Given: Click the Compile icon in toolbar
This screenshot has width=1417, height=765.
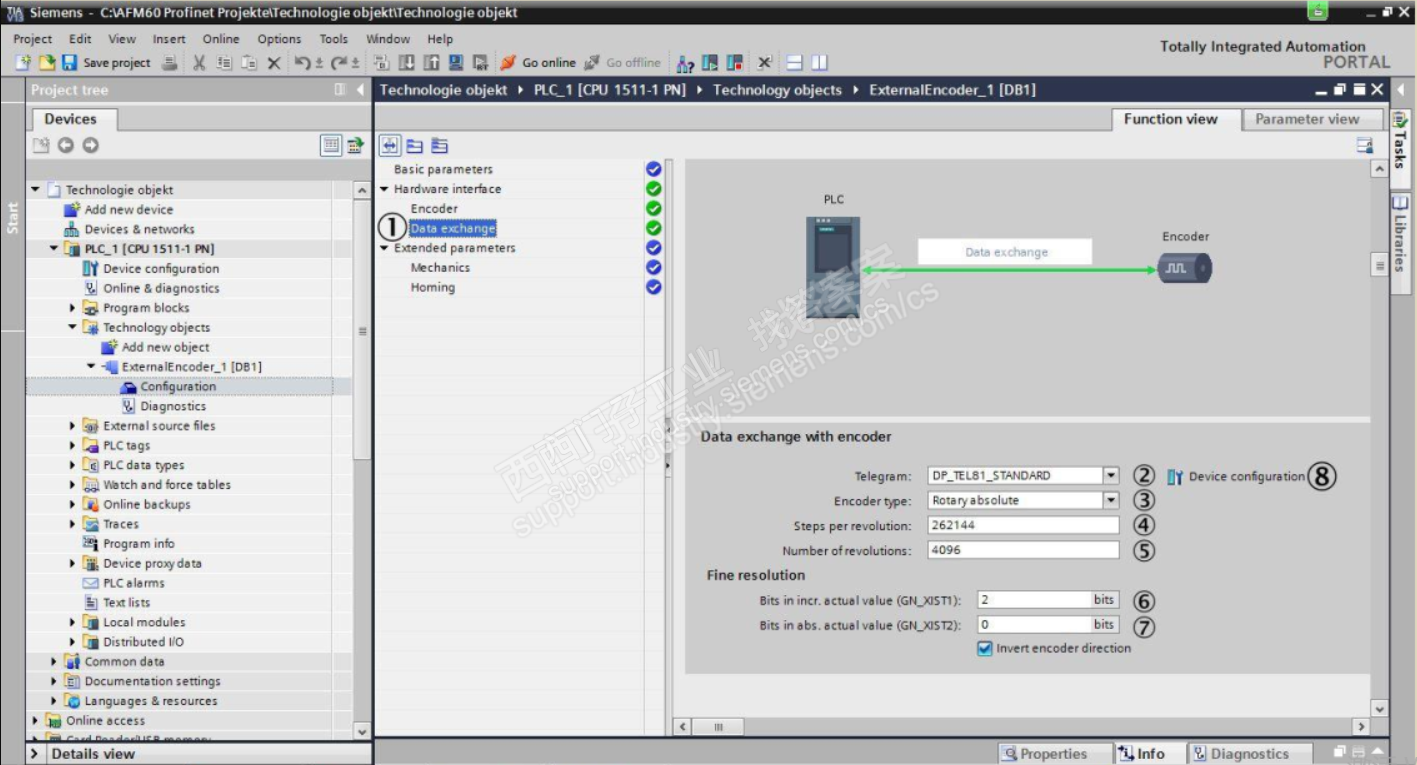Looking at the screenshot, I should click(x=381, y=63).
